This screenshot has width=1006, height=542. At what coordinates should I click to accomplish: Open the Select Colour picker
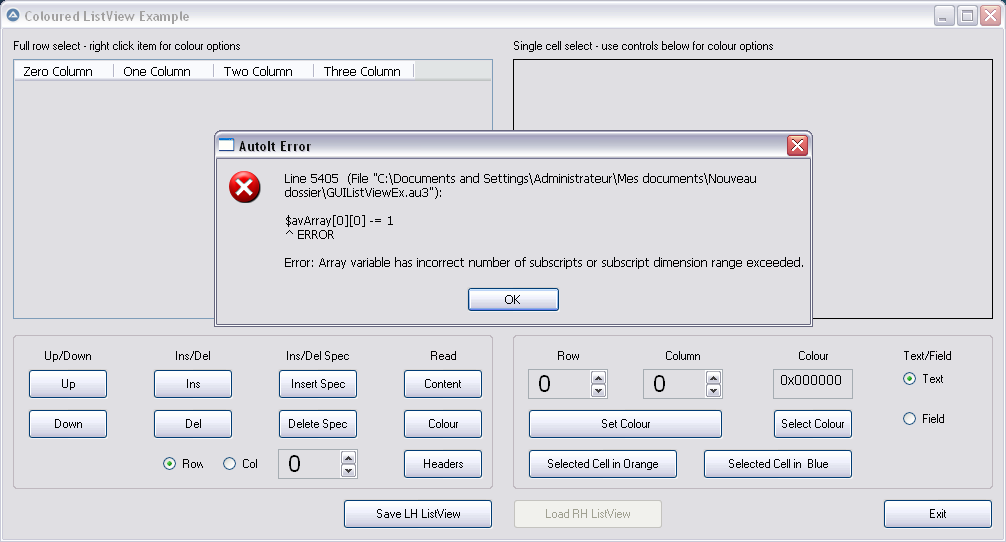tap(813, 424)
